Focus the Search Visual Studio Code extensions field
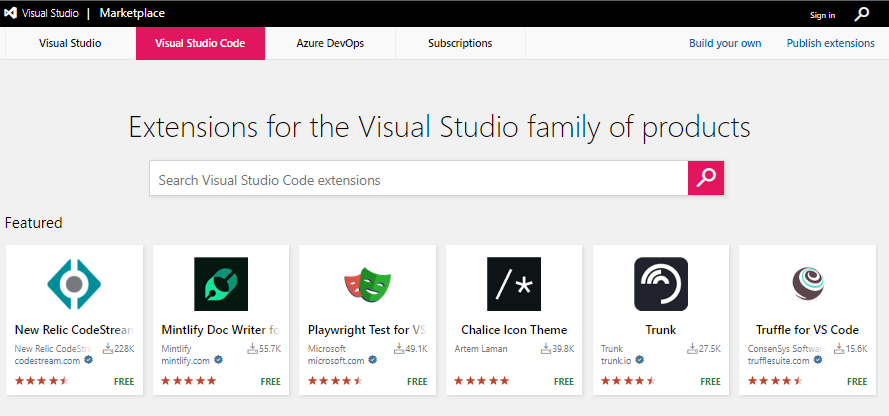The width and height of the screenshot is (889, 416). click(418, 178)
